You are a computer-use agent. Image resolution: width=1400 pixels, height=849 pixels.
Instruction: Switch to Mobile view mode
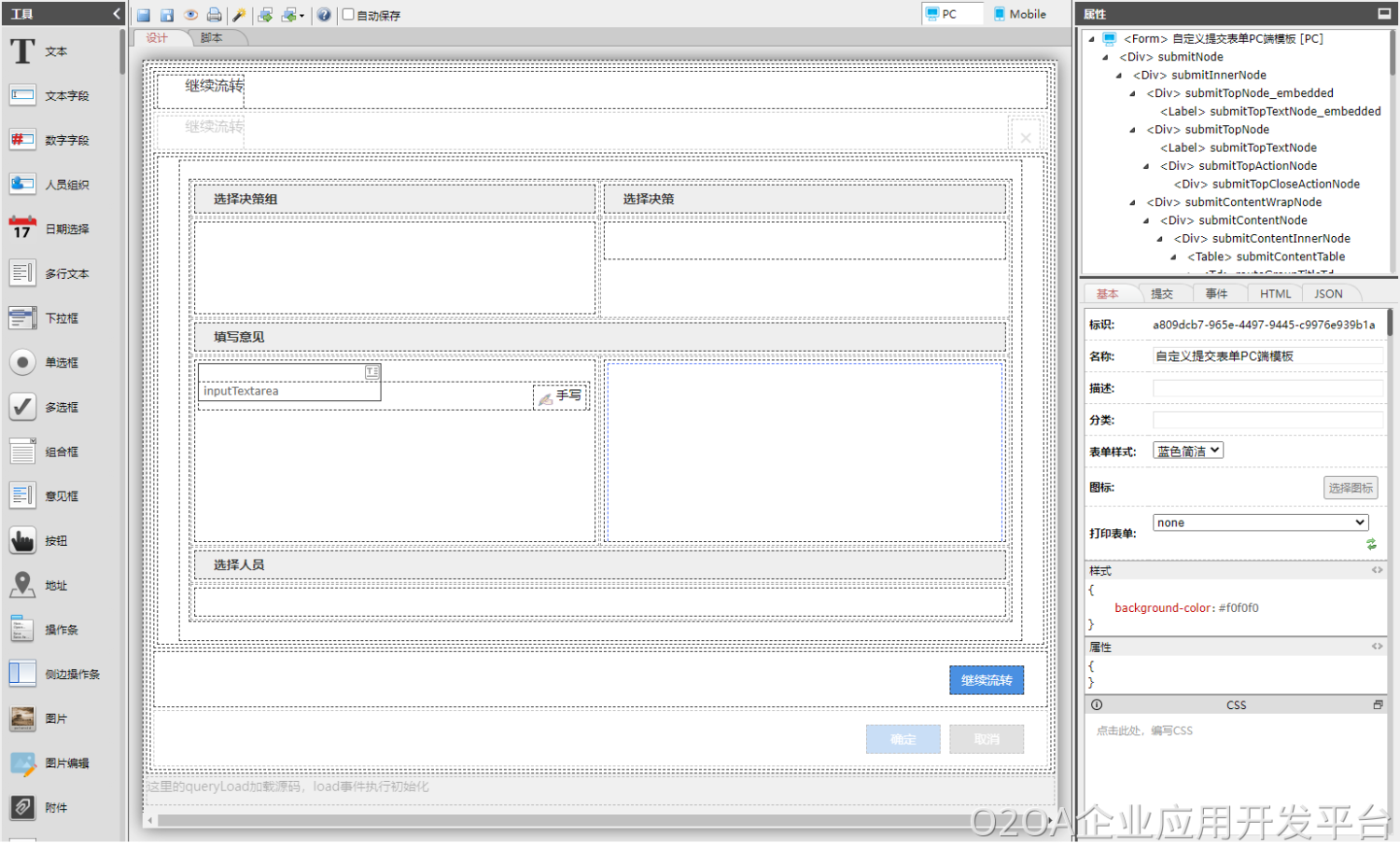(1019, 14)
